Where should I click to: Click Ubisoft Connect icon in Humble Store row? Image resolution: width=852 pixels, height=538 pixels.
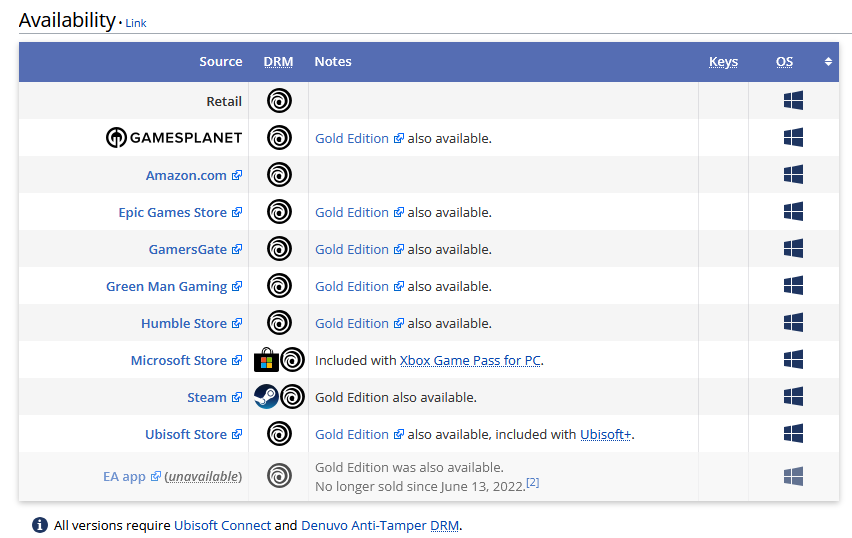click(x=279, y=322)
